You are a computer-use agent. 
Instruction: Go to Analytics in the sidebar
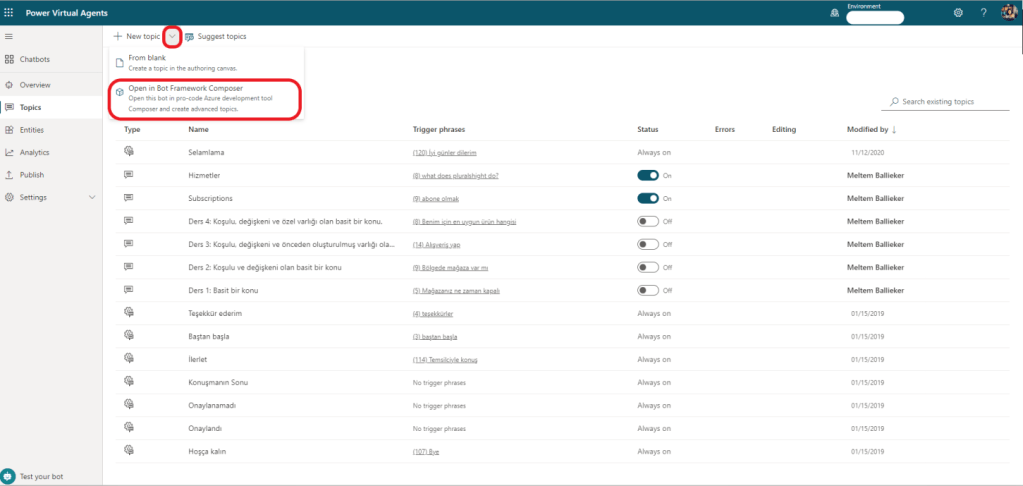(33, 152)
